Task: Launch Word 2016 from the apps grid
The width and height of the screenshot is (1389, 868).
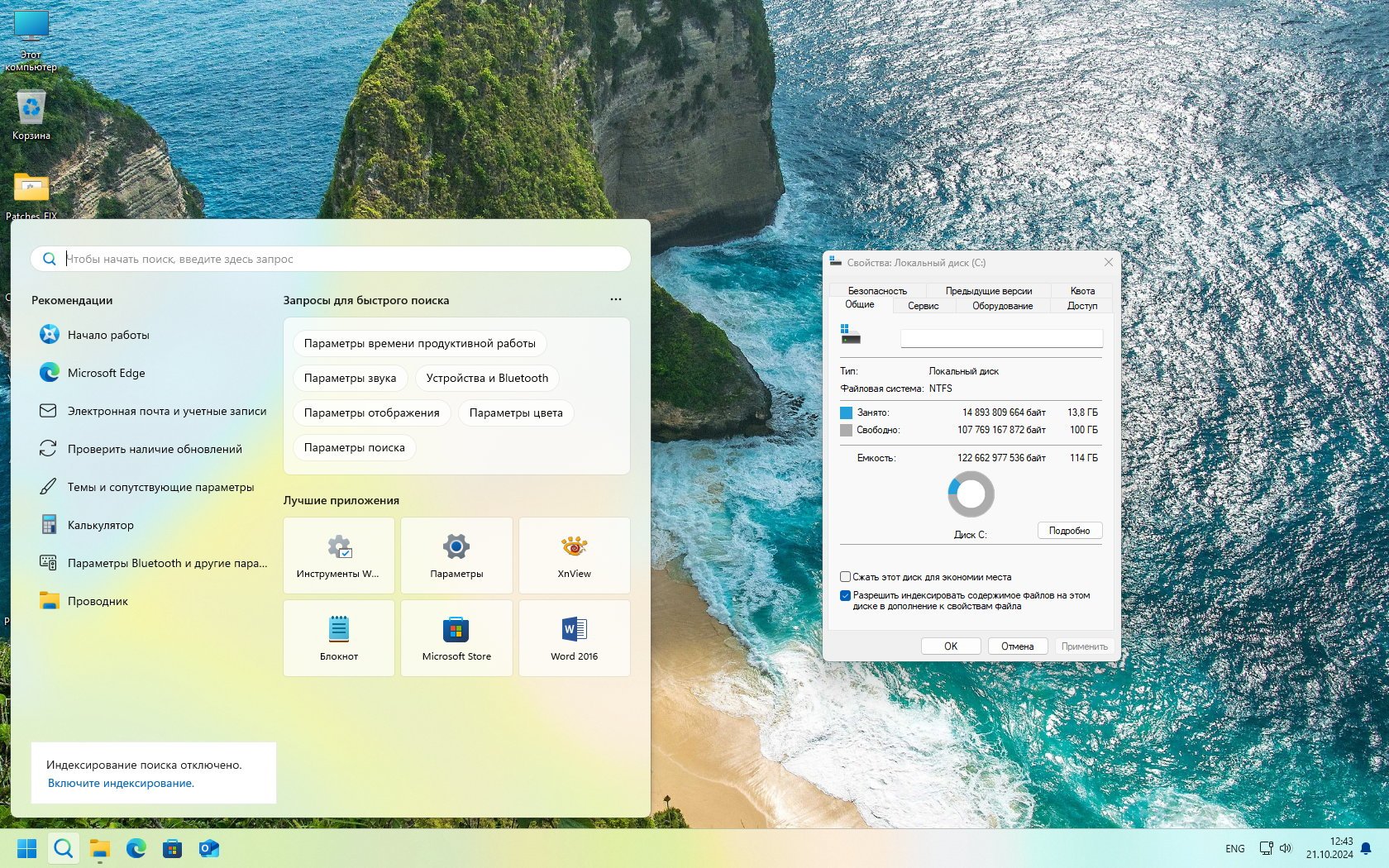Action: point(574,637)
